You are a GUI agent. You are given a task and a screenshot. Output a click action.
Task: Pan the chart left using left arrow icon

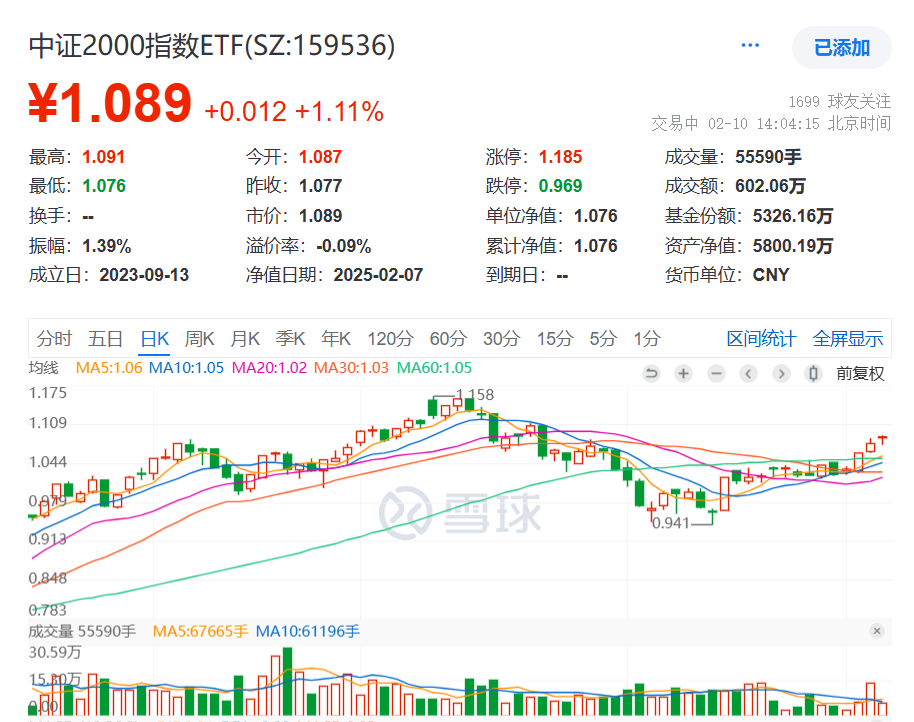pos(749,373)
